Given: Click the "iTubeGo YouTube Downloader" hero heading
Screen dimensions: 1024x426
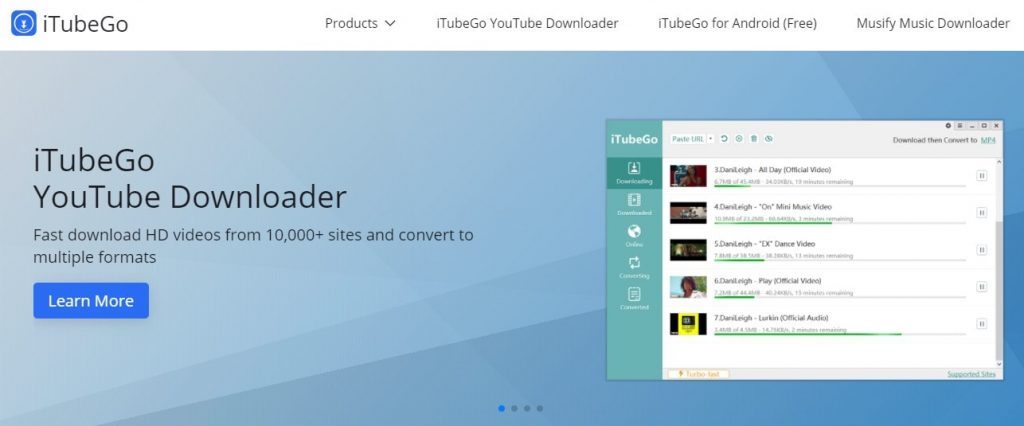Looking at the screenshot, I should (189, 178).
